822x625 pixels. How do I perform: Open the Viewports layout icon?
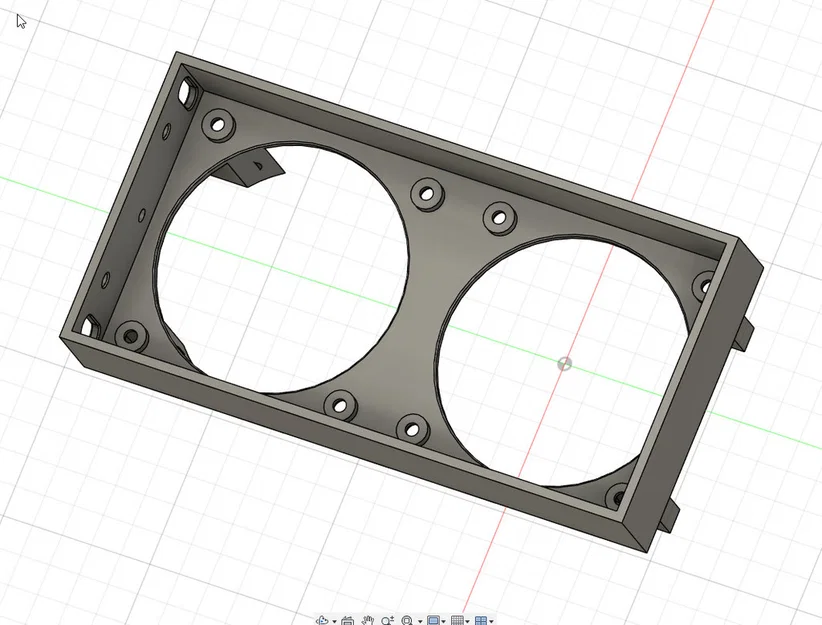click(x=481, y=621)
